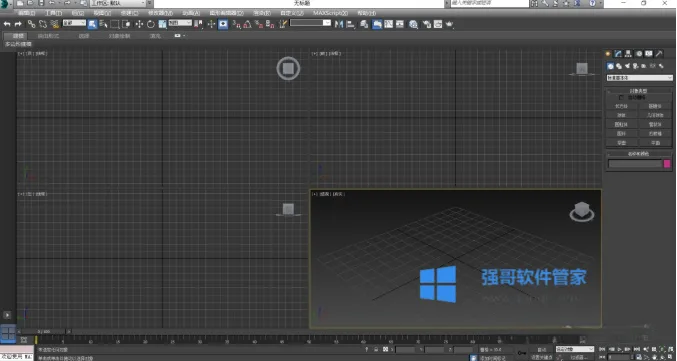Open the named selection sets dropdown
Image resolution: width=677 pixels, height=361 pixels.
click(310, 22)
